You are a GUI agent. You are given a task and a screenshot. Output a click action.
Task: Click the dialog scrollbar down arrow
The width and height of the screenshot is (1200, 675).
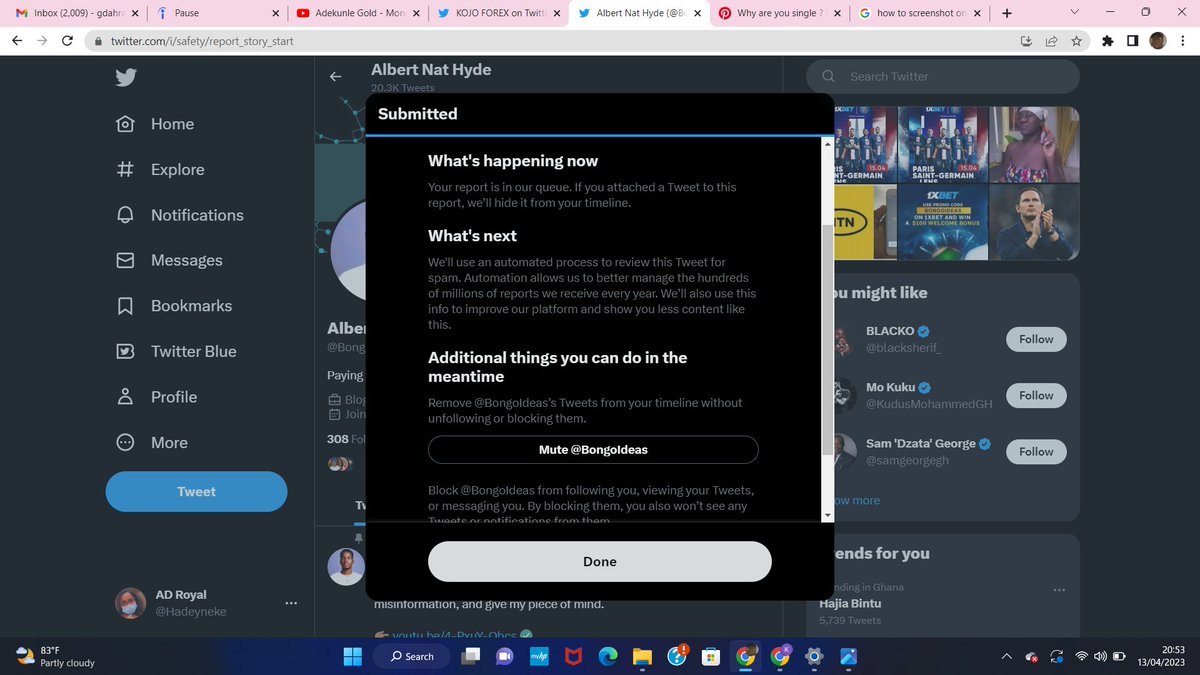point(827,514)
